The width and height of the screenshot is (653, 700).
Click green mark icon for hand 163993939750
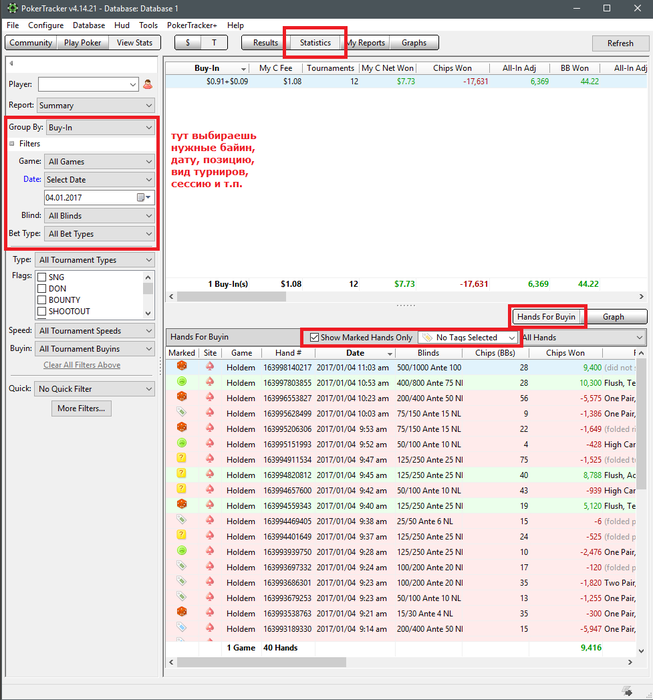[x=182, y=550]
